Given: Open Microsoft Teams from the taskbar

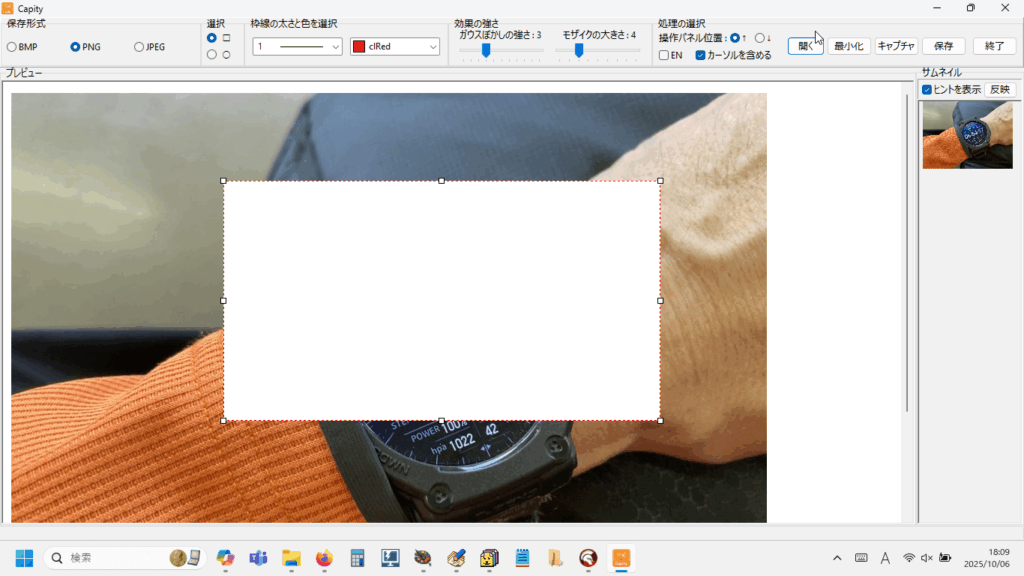Looking at the screenshot, I should point(258,557).
